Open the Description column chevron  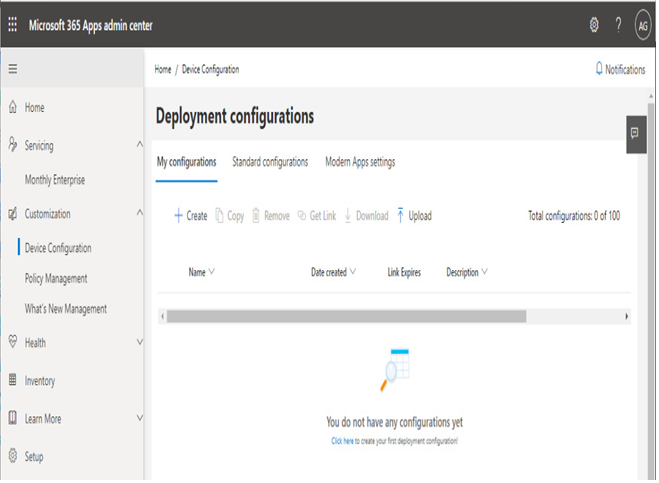pos(484,272)
